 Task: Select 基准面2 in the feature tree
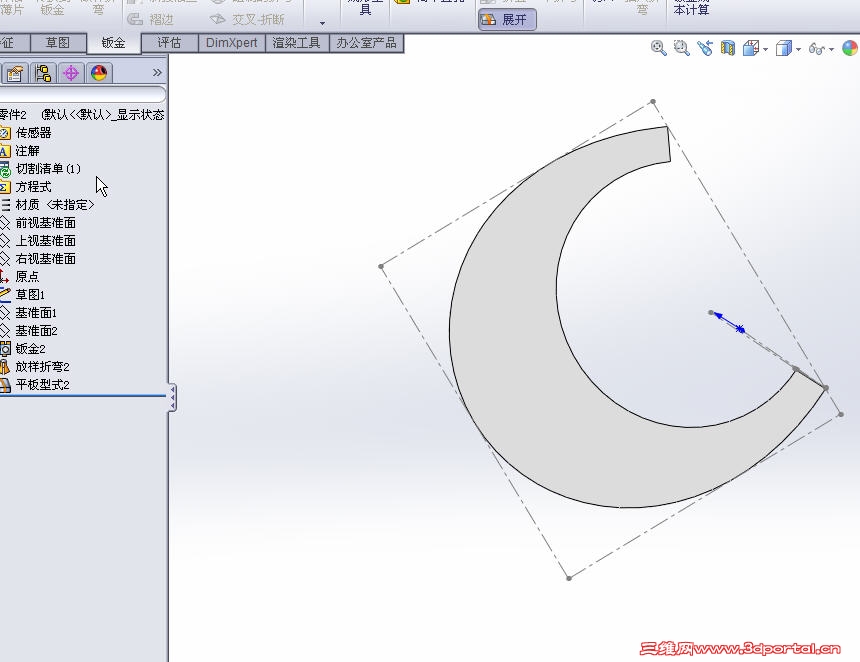point(36,331)
